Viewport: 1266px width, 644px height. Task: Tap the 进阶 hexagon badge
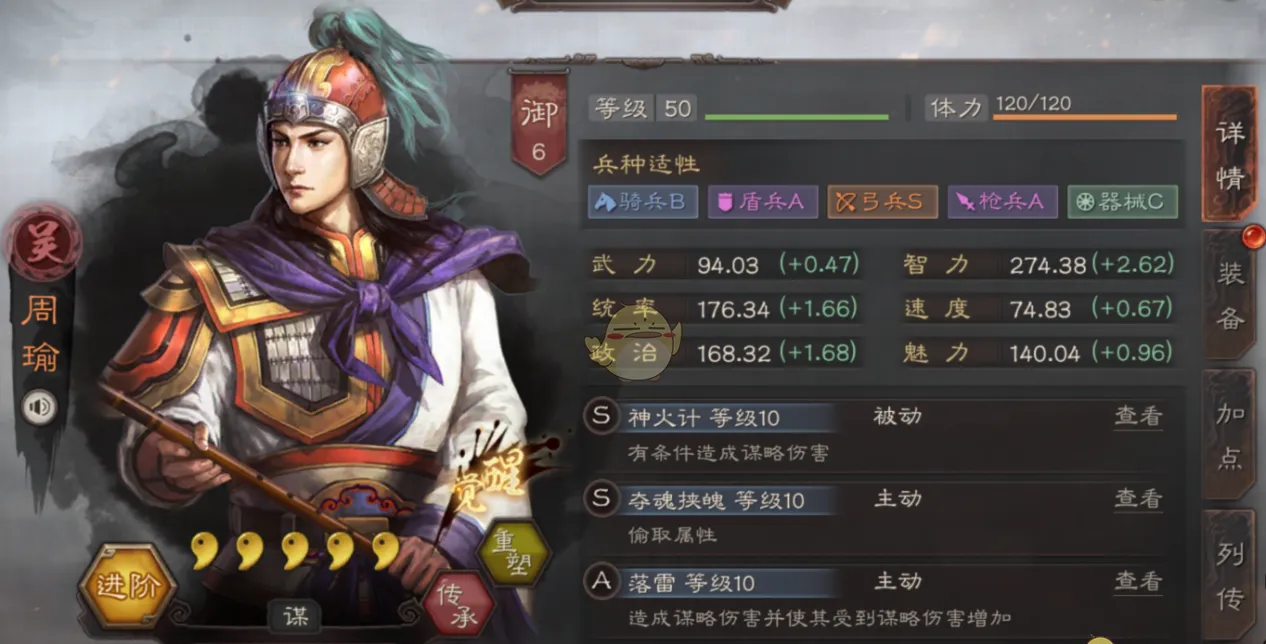tap(127, 586)
